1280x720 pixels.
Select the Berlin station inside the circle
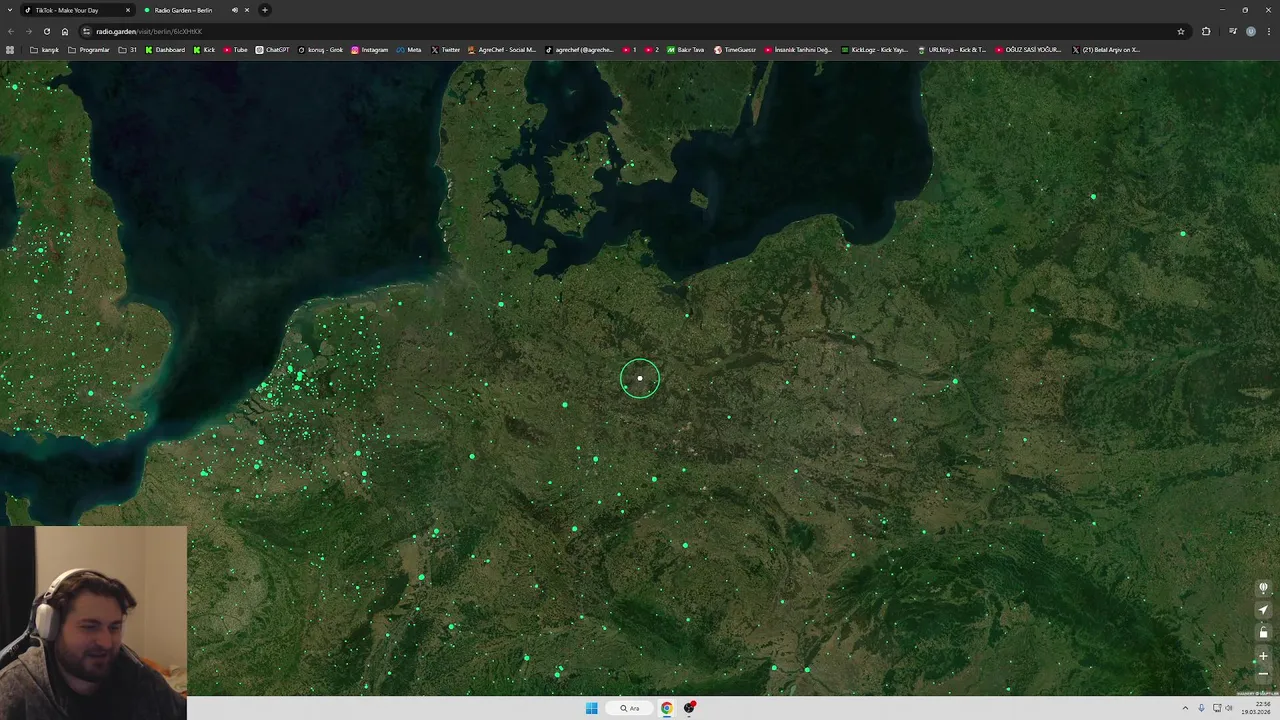[x=640, y=378]
